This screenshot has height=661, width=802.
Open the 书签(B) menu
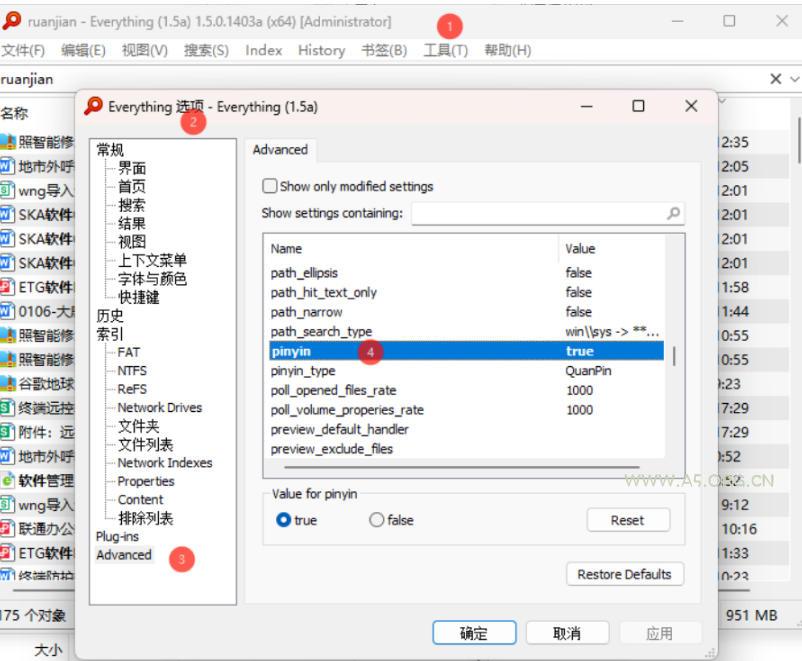(x=384, y=50)
